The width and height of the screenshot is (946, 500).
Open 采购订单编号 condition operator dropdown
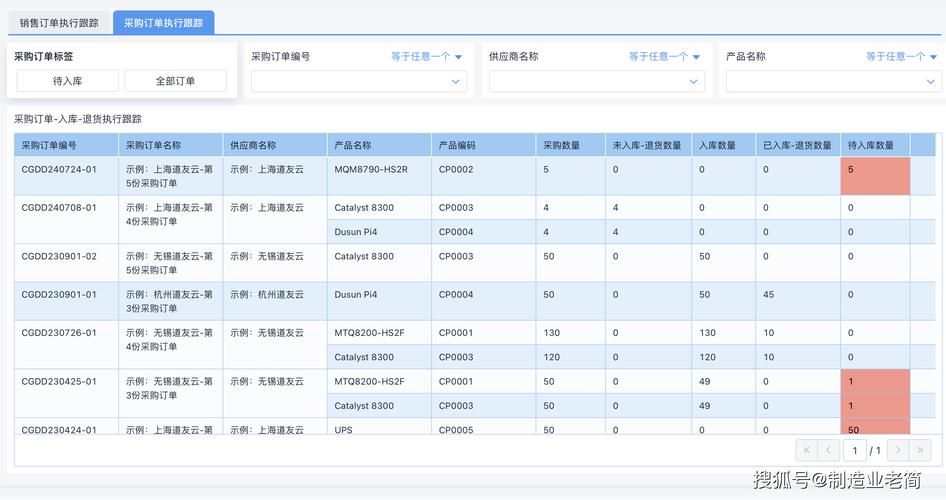[427, 57]
